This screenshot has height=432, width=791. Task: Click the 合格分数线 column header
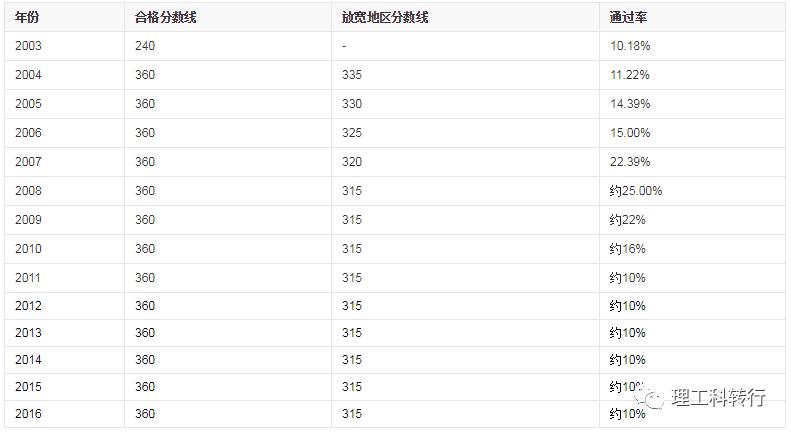pyautogui.click(x=165, y=18)
